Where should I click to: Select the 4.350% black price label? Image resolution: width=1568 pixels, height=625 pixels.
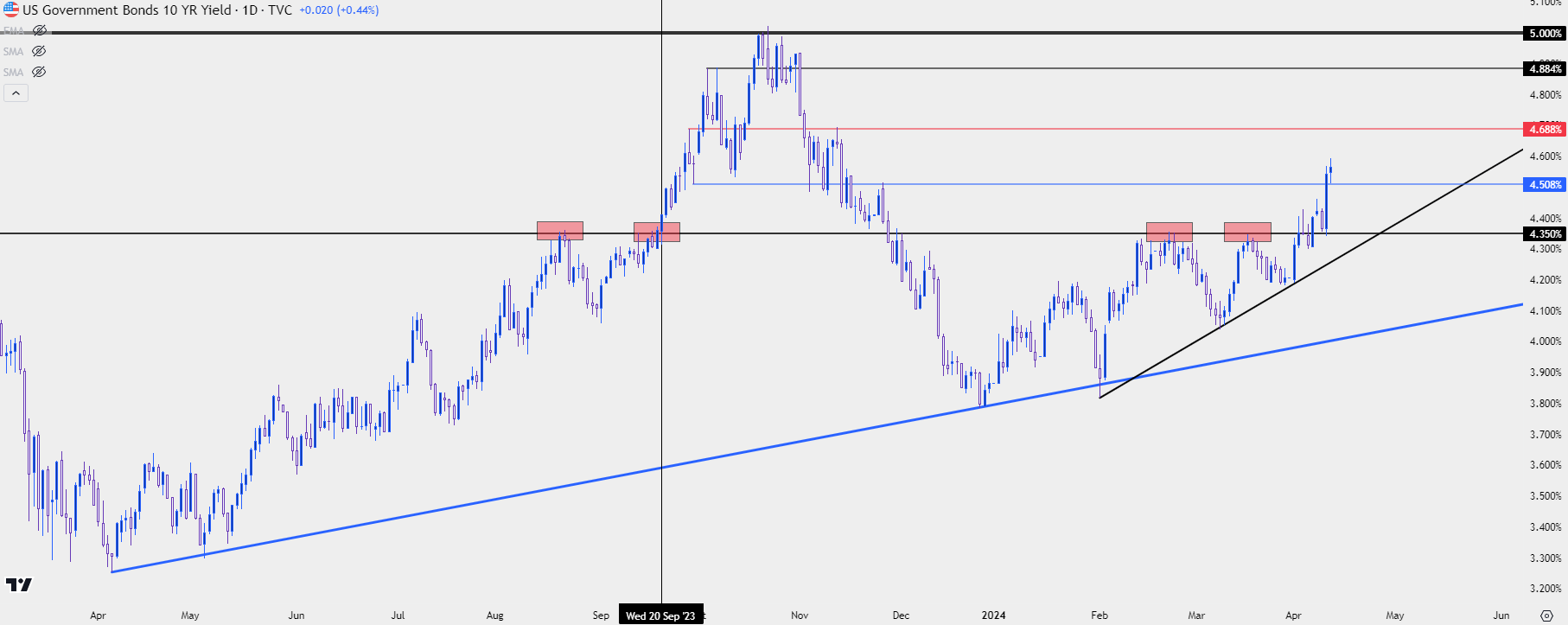[x=1545, y=233]
